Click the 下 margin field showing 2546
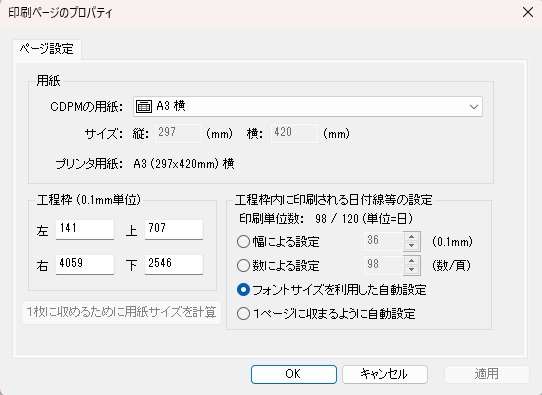The height and width of the screenshot is (395, 542). (x=174, y=264)
